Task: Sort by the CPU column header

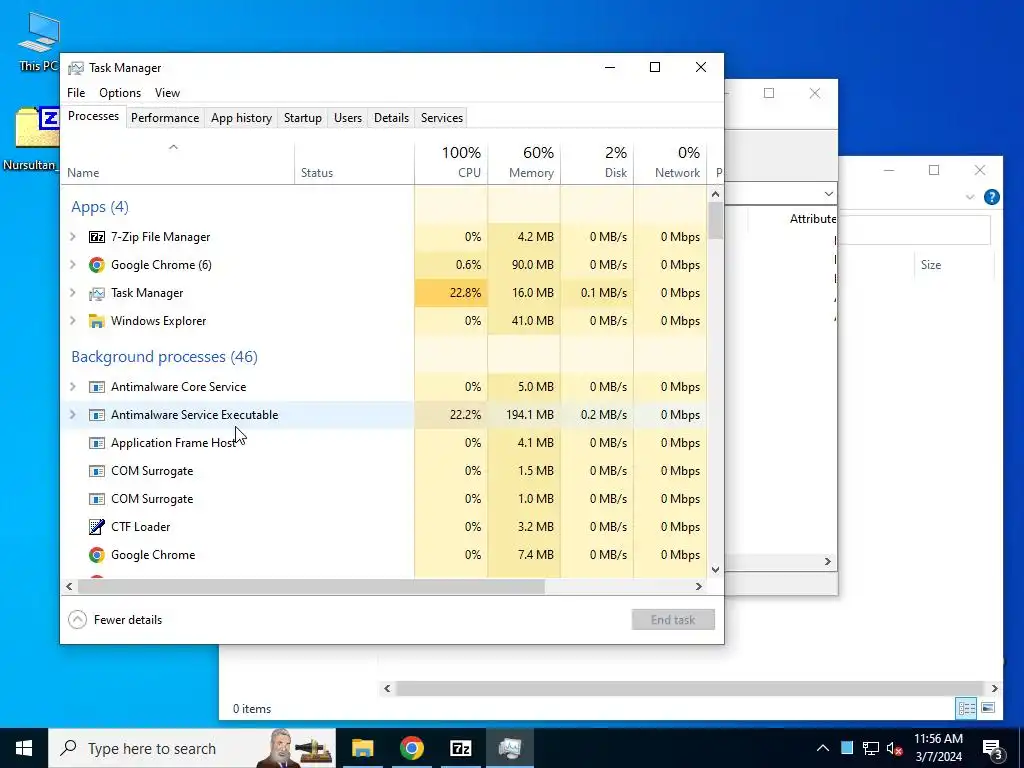Action: click(x=451, y=162)
